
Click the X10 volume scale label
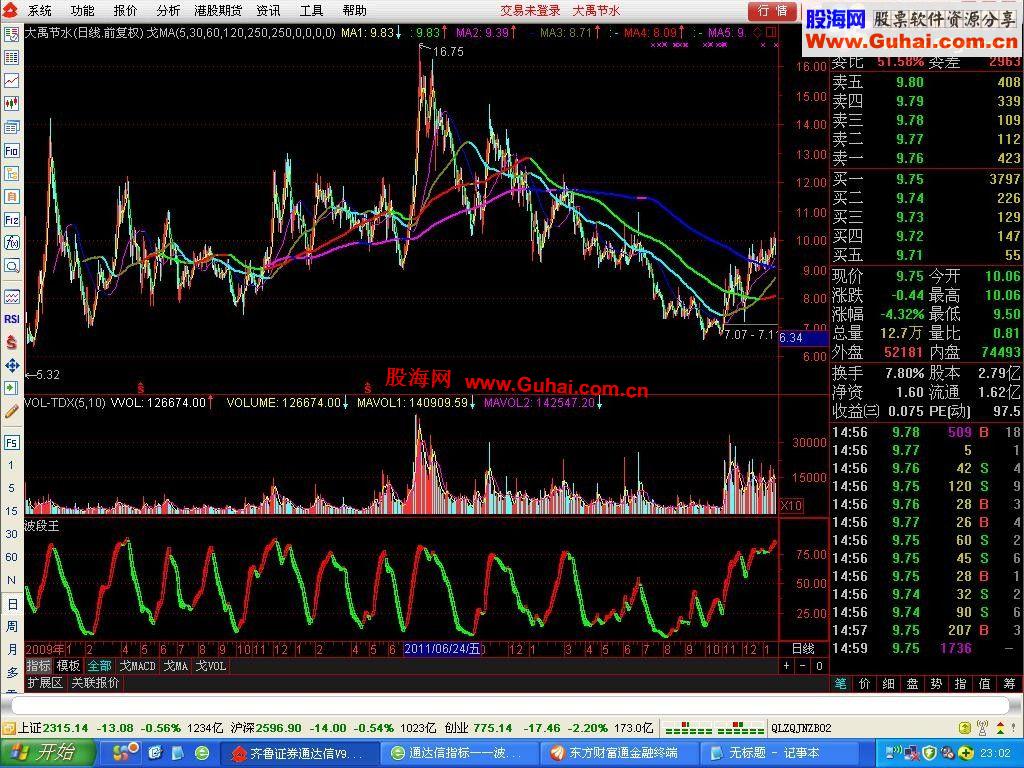(791, 505)
